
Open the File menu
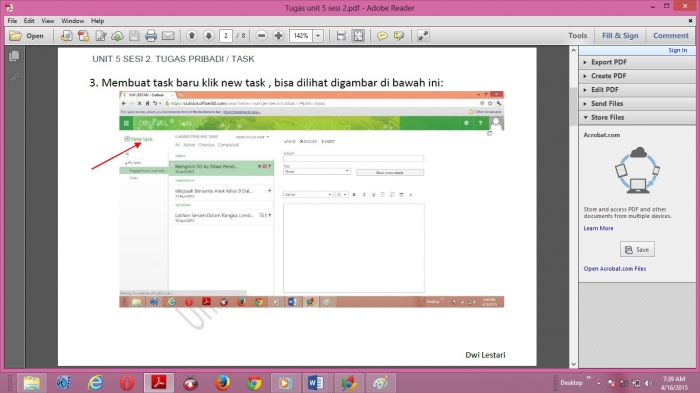tap(12, 21)
